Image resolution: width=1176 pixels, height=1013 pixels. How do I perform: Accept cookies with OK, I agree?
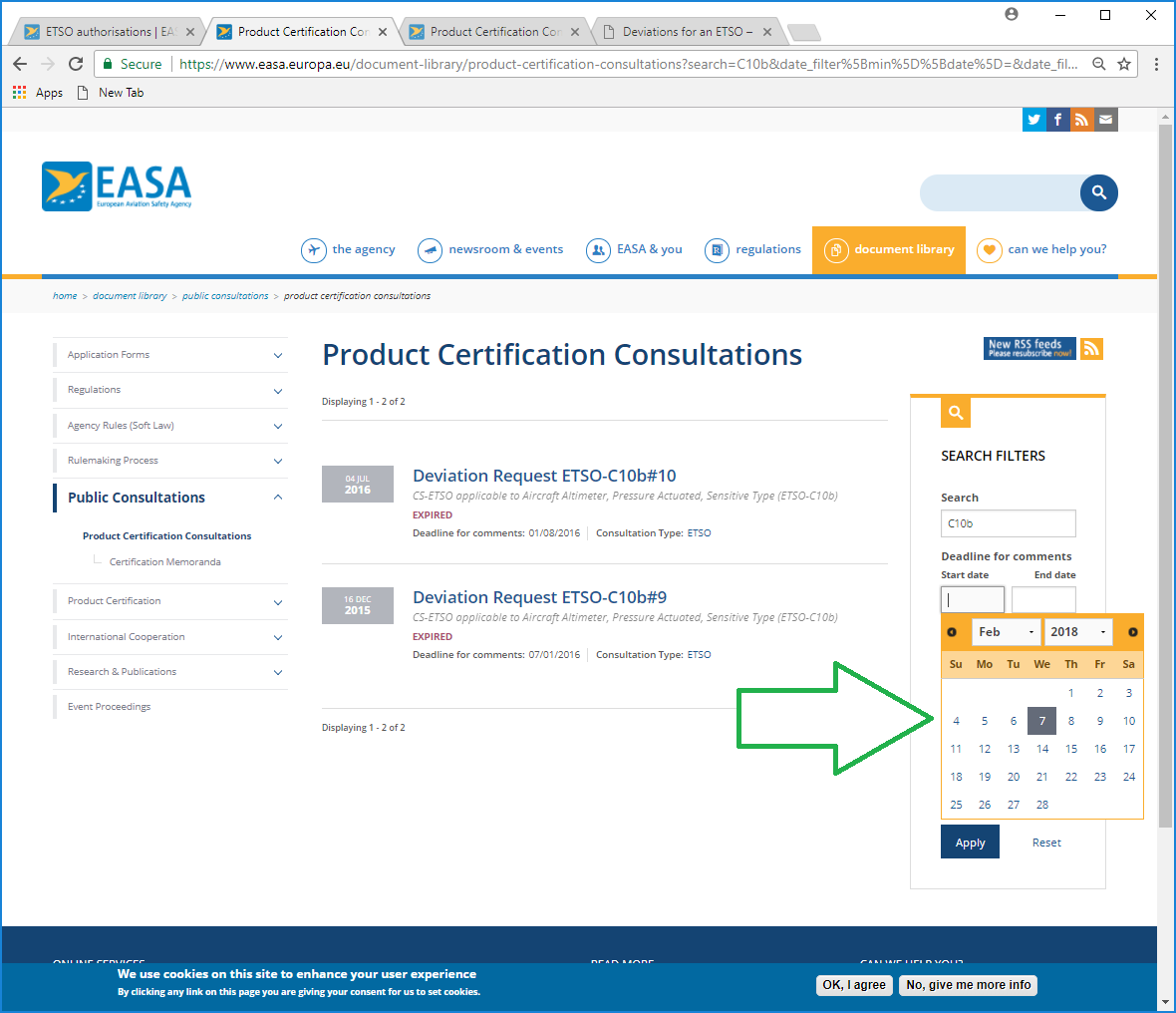point(853,985)
